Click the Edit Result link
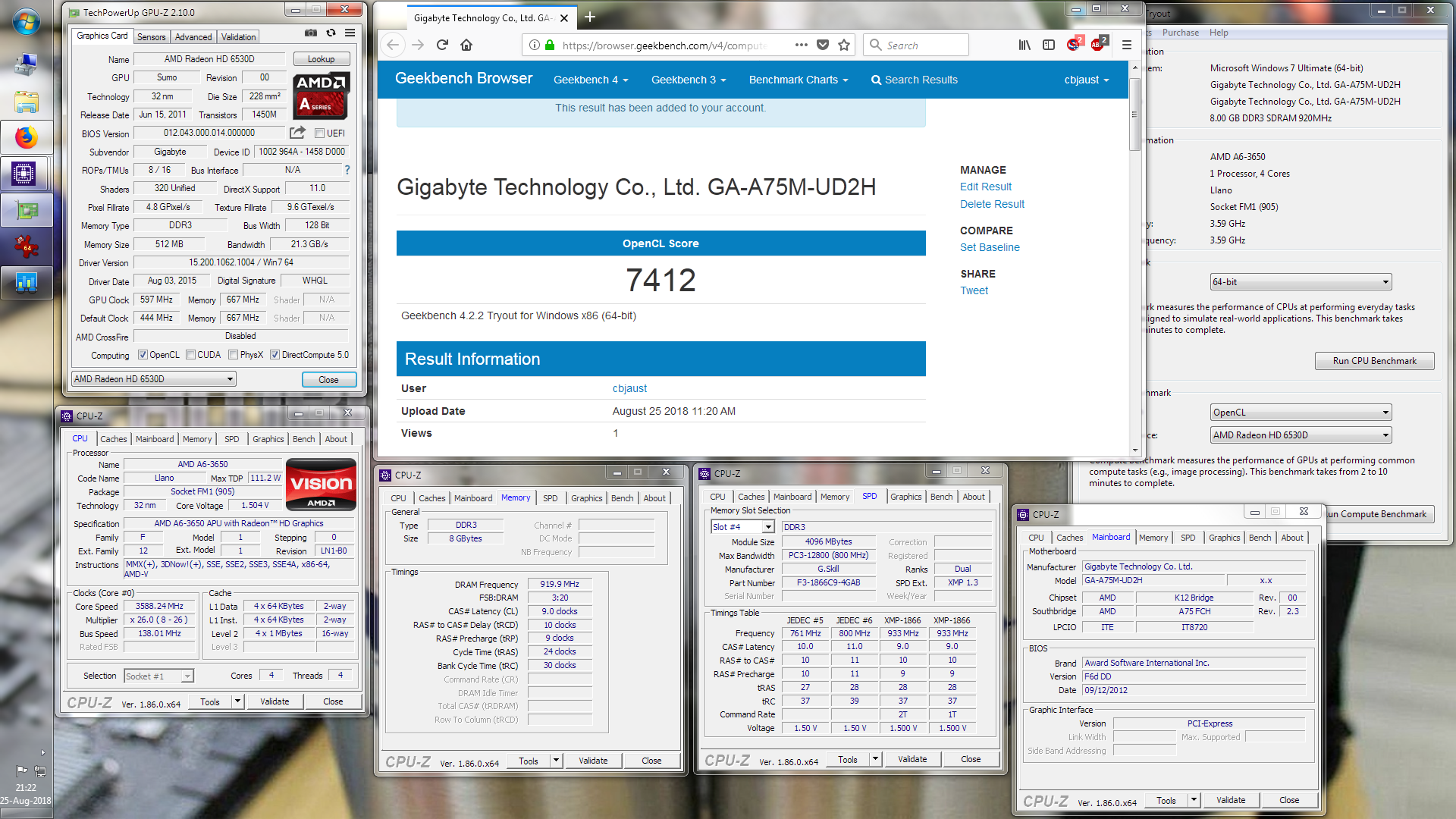Viewport: 1456px width, 819px height. pyautogui.click(x=986, y=187)
